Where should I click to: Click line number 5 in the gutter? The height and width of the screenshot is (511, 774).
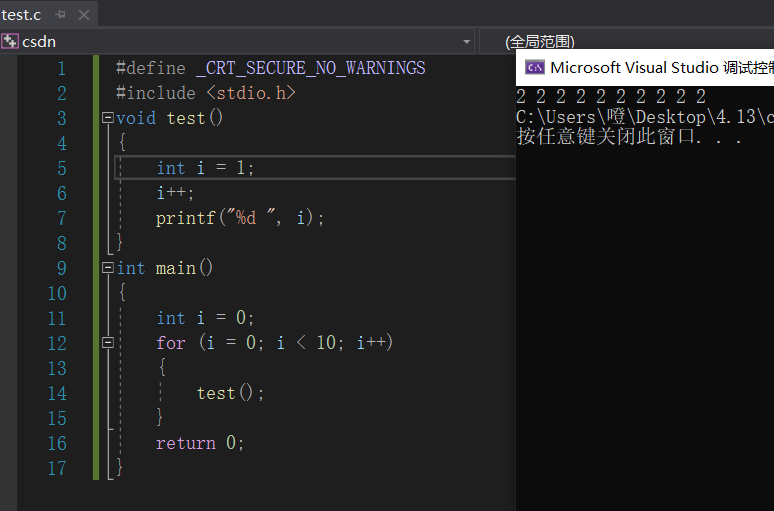[x=61, y=168]
